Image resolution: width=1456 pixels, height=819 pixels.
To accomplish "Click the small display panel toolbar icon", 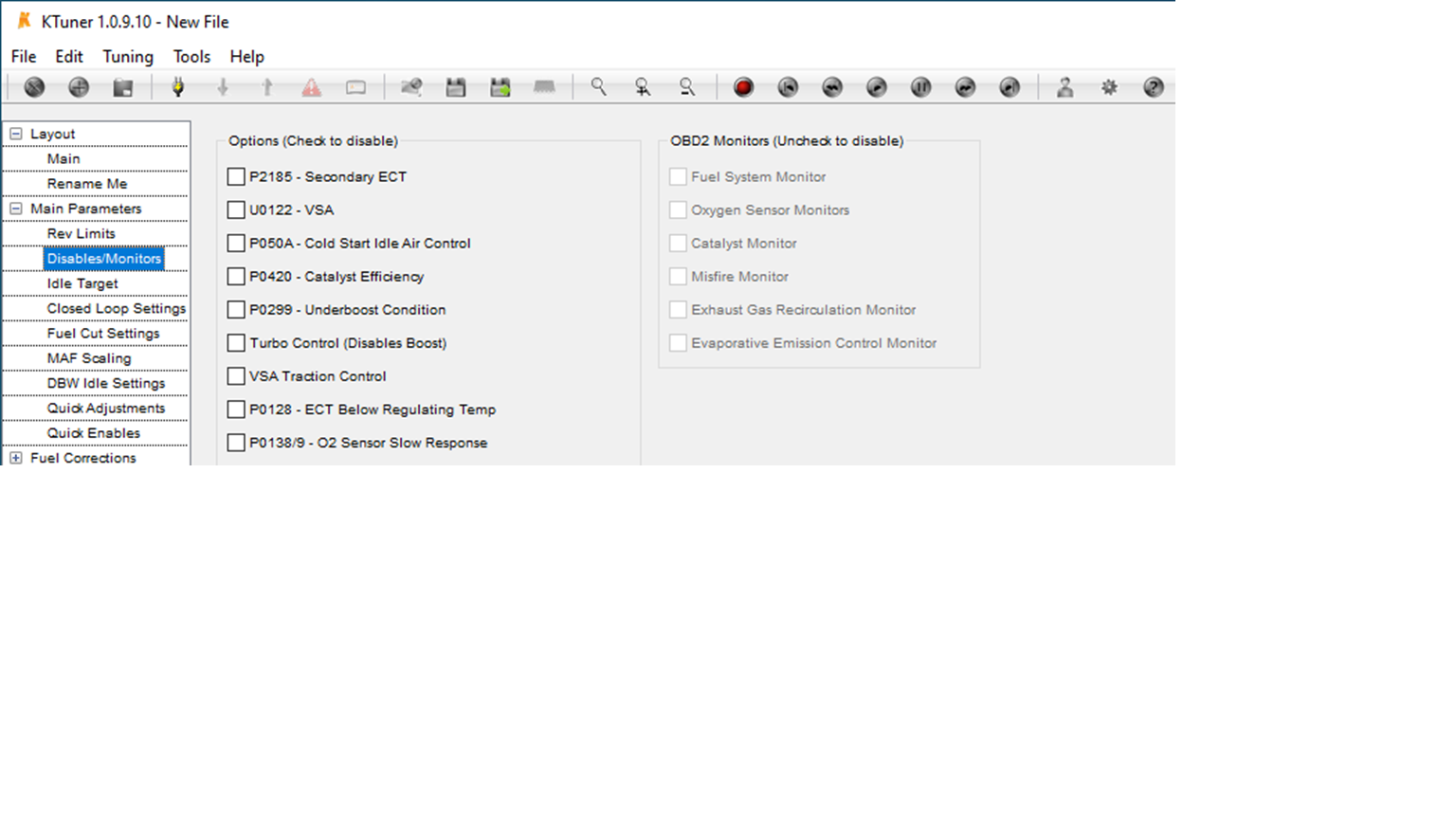I will click(x=356, y=87).
